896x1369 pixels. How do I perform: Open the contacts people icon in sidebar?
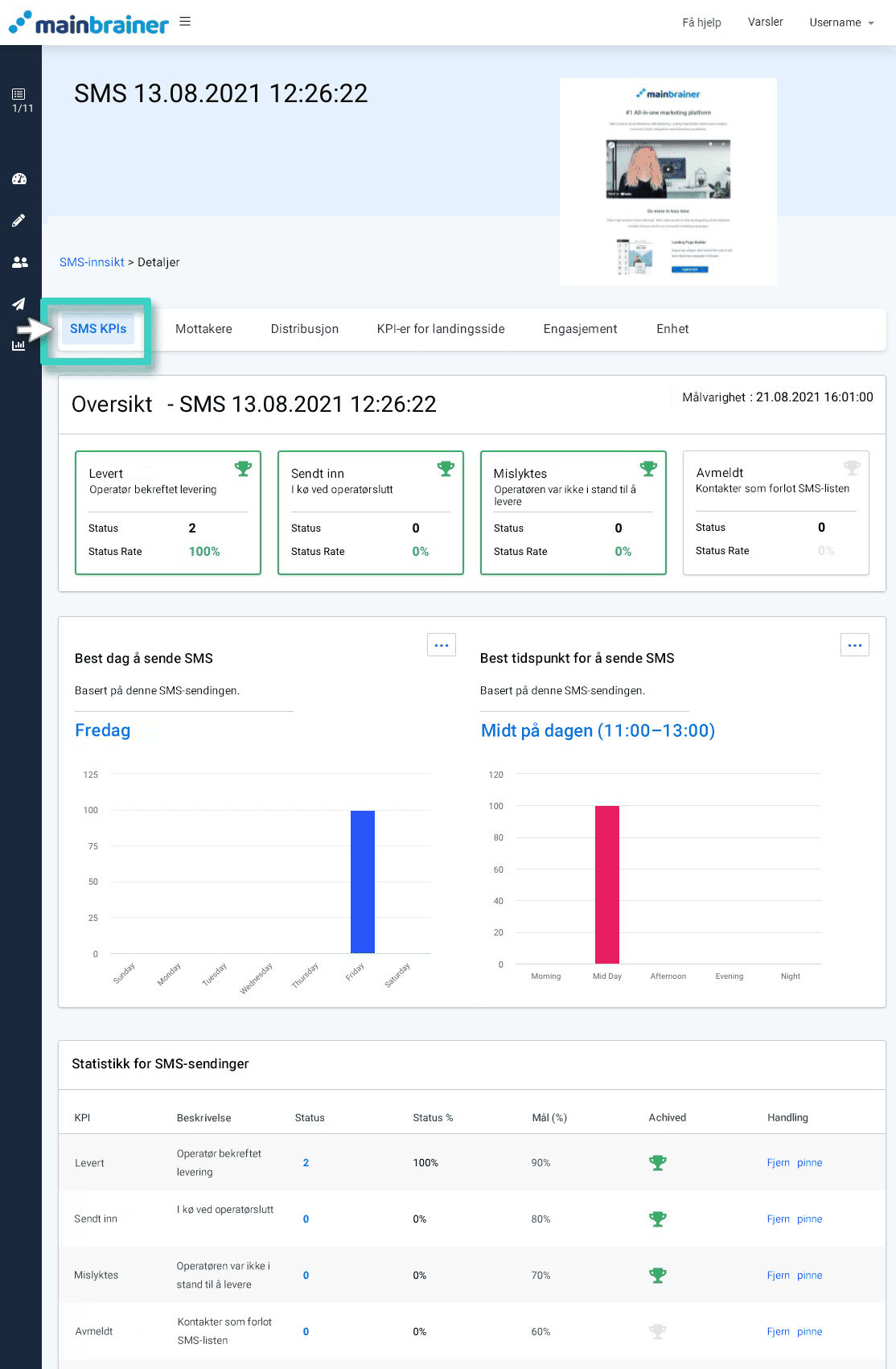tap(19, 262)
